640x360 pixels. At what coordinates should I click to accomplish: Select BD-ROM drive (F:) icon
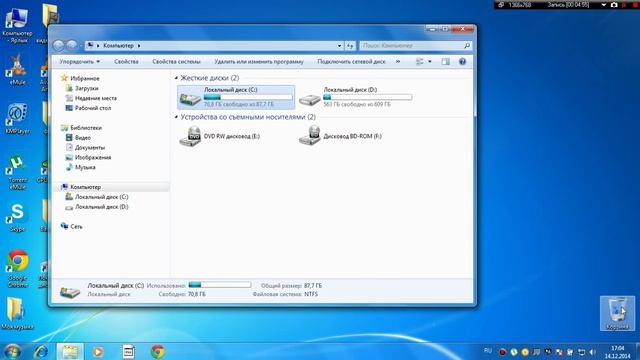coord(310,136)
